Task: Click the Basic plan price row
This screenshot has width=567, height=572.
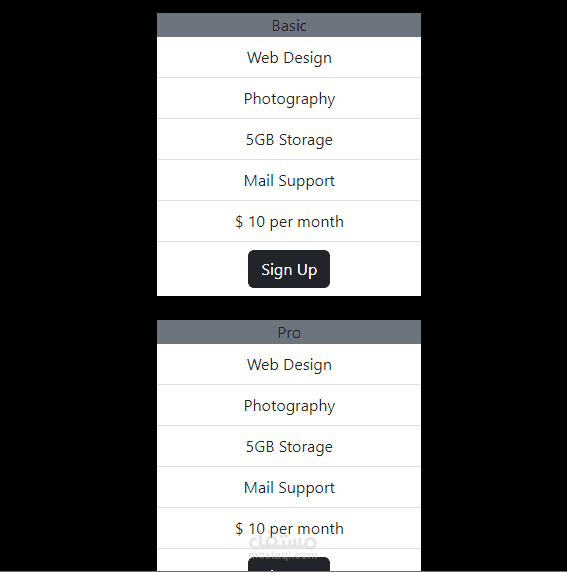Action: coord(289,221)
